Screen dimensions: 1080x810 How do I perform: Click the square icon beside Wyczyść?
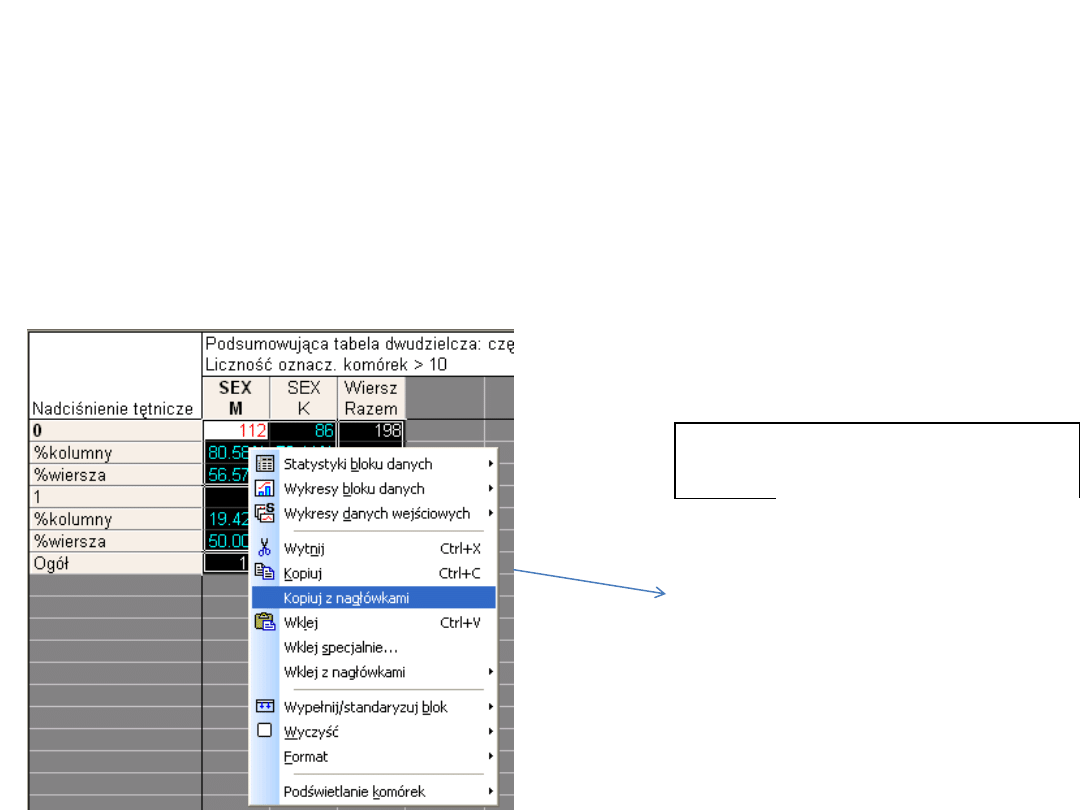[265, 731]
